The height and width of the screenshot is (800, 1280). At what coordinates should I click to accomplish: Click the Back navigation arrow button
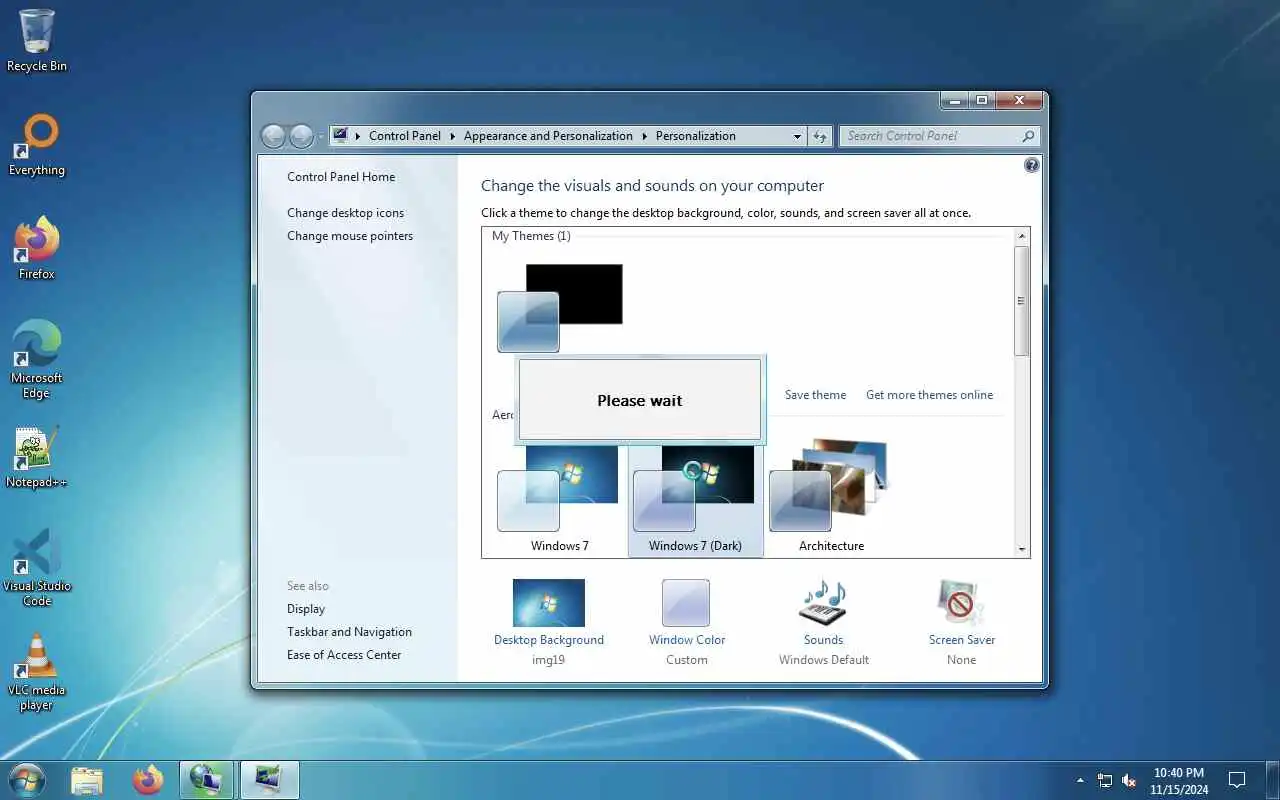[x=273, y=136]
